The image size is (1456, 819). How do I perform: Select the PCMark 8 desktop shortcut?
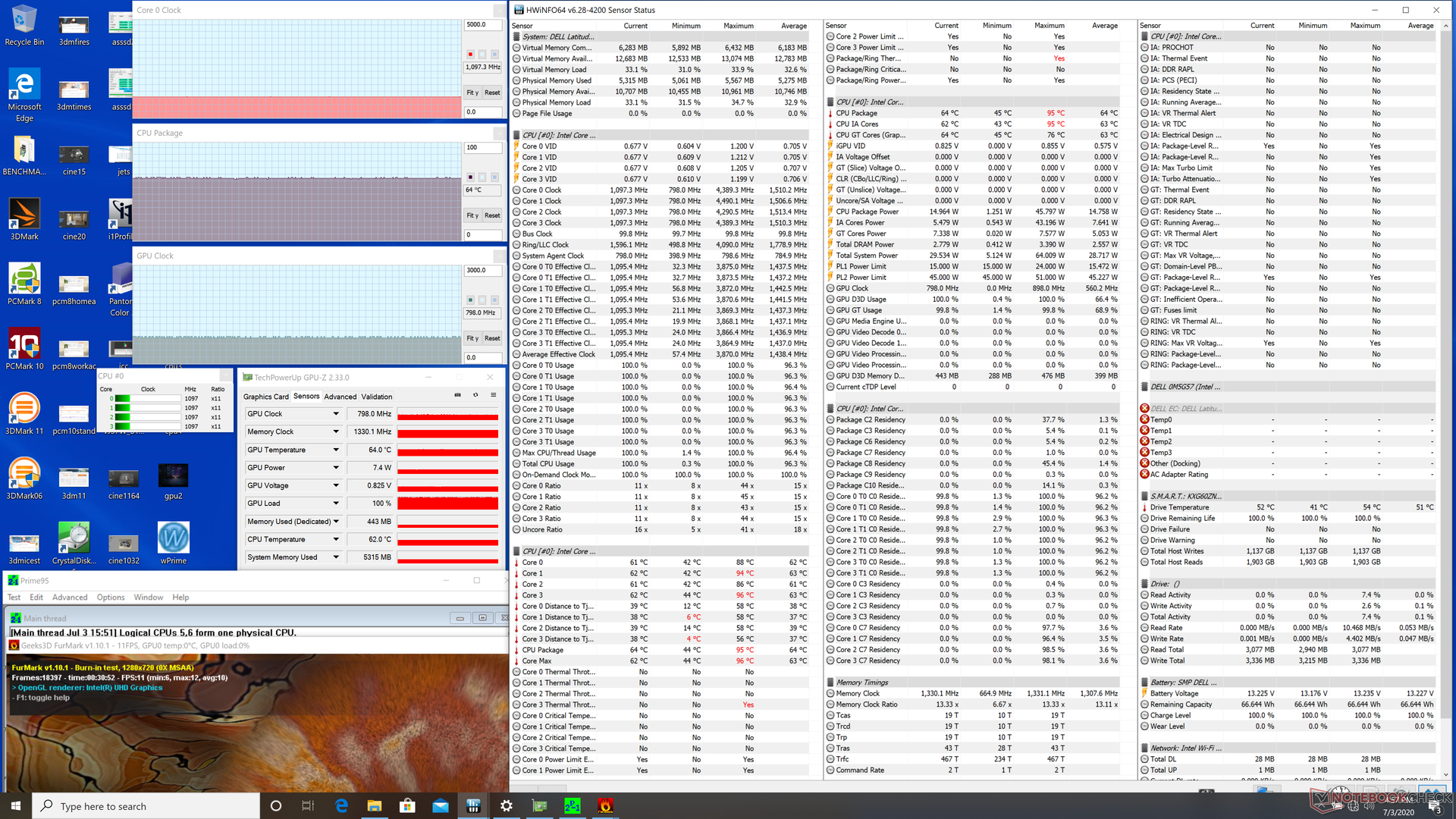24,284
